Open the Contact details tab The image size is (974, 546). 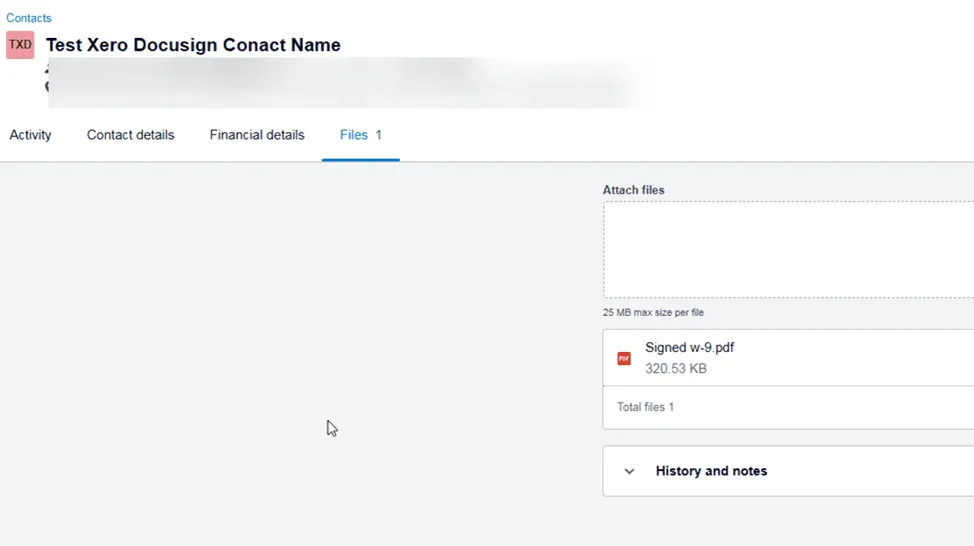click(130, 135)
